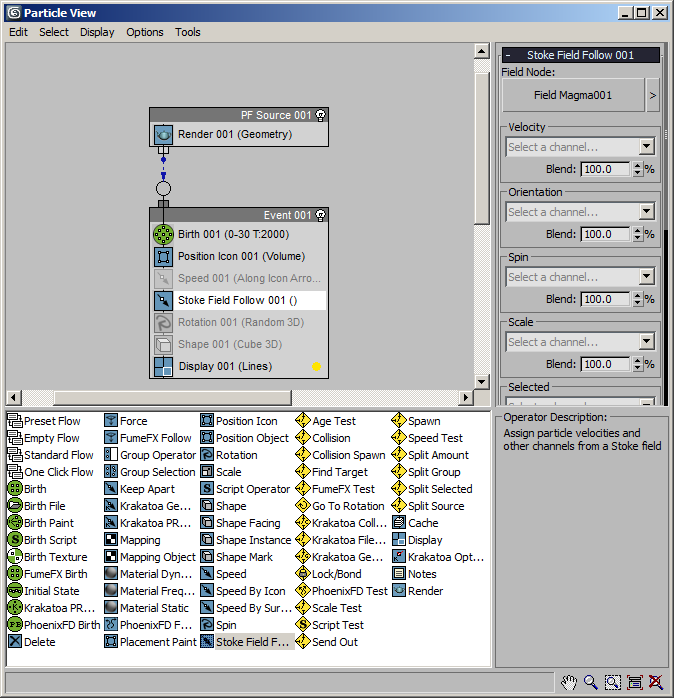Viewport: 674px width, 698px height.
Task: Pick the Cache operator depot icon
Action: (399, 523)
